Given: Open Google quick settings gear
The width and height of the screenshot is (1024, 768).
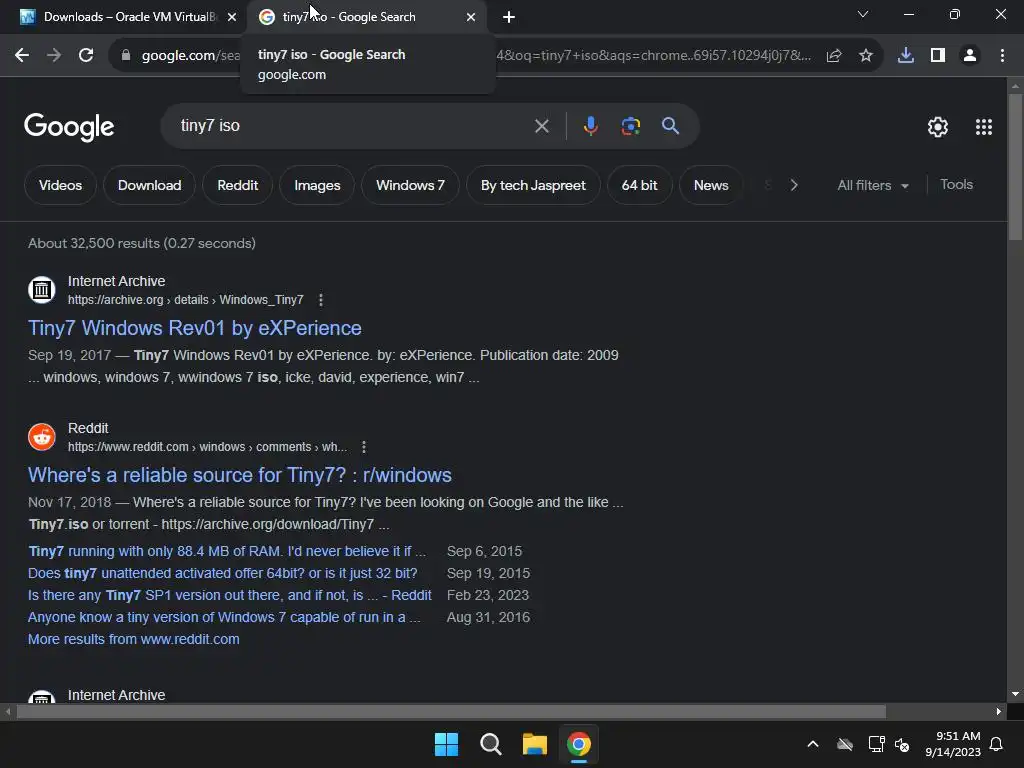Looking at the screenshot, I should pyautogui.click(x=938, y=127).
